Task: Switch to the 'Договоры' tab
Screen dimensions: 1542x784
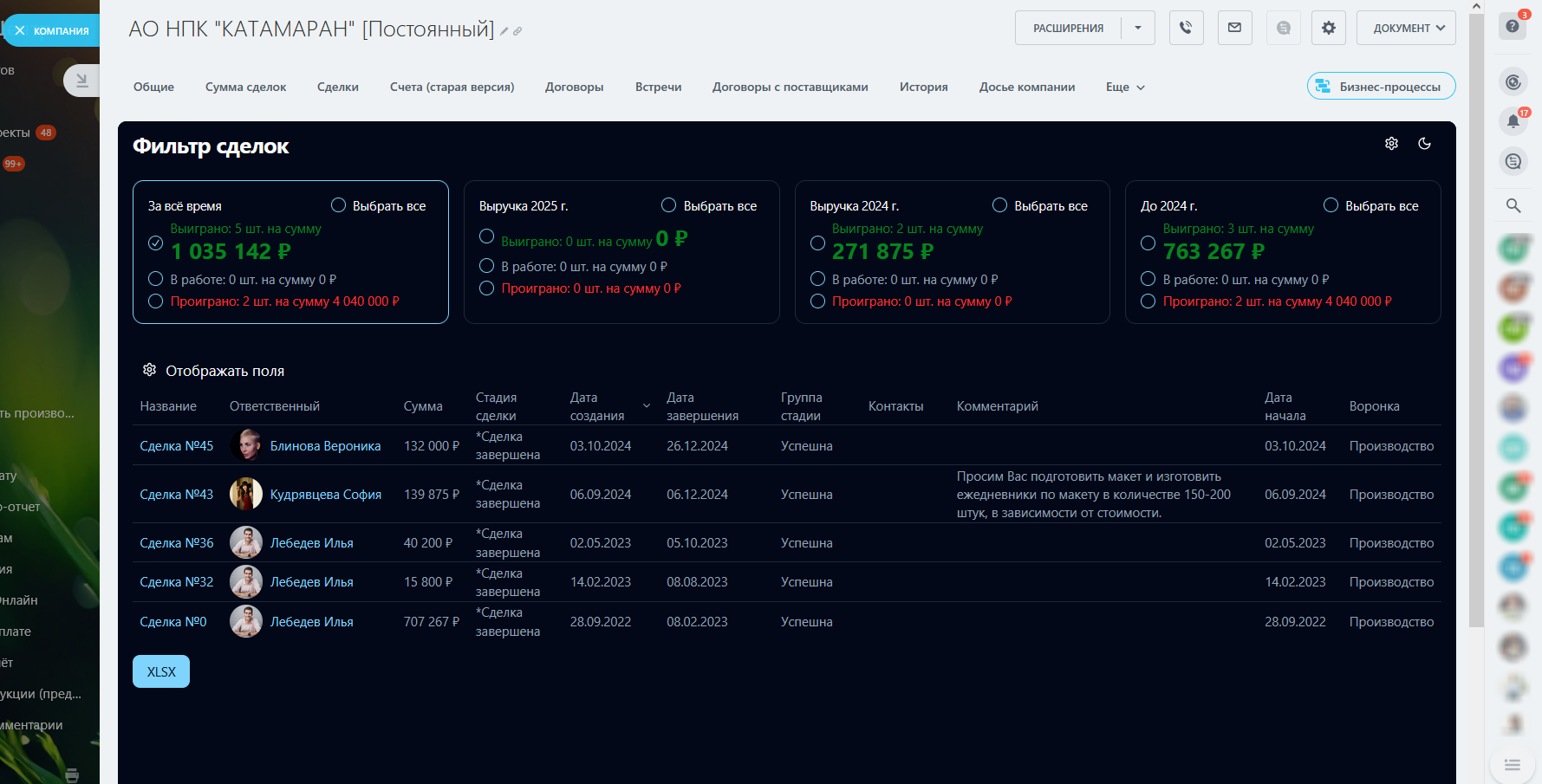Action: (574, 87)
